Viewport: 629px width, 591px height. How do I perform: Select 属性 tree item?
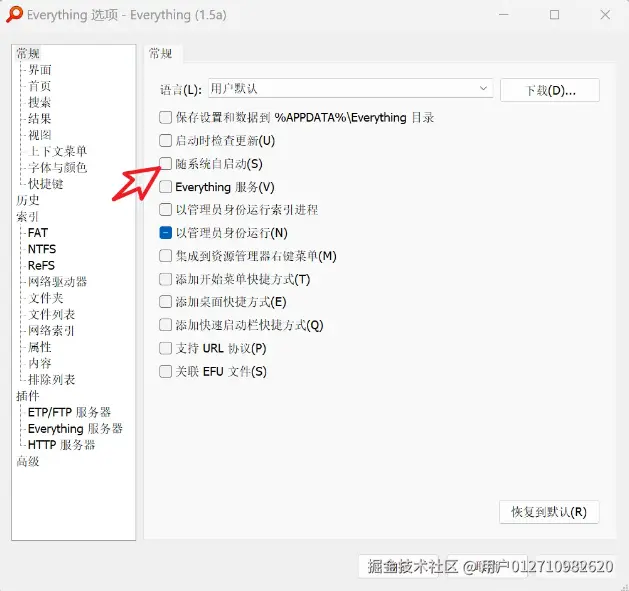(39, 347)
